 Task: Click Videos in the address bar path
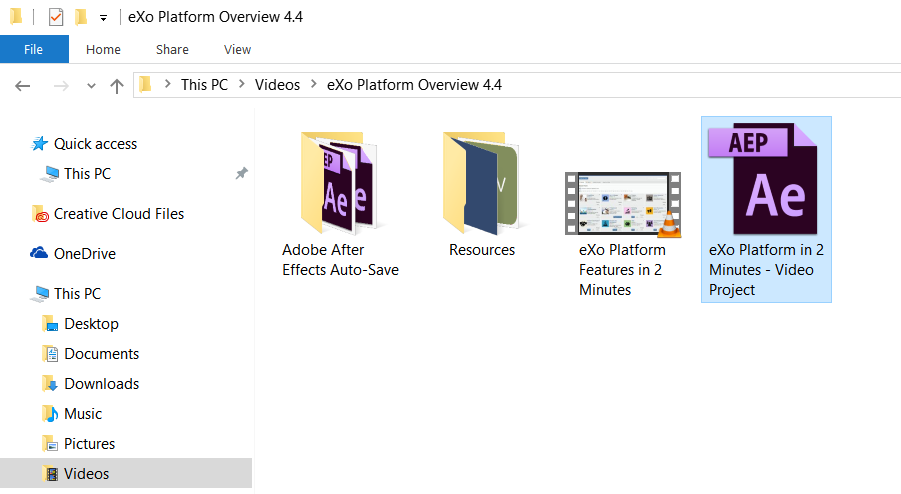click(278, 84)
